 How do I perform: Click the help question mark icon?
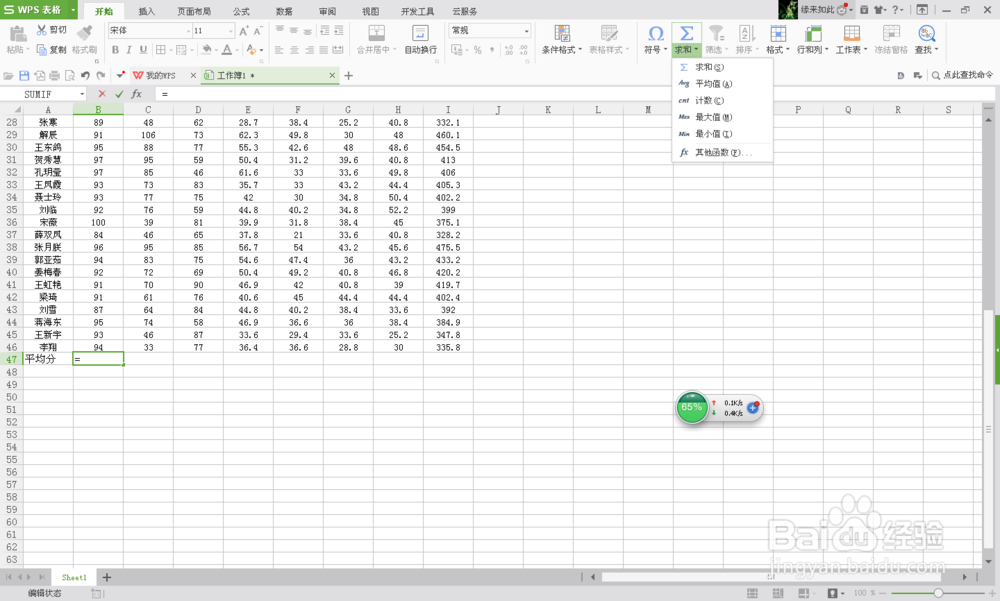tap(895, 10)
